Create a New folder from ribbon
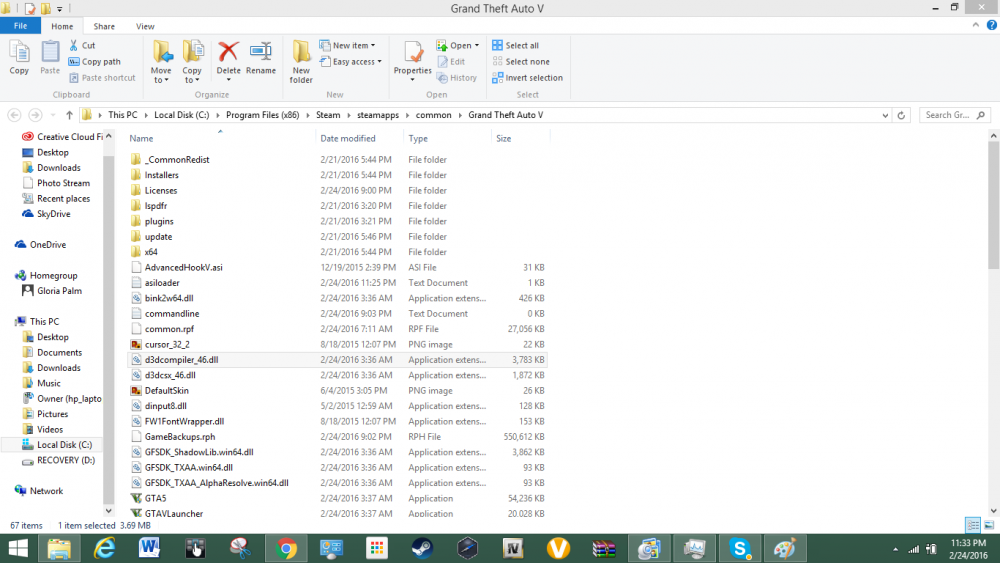 (301, 62)
